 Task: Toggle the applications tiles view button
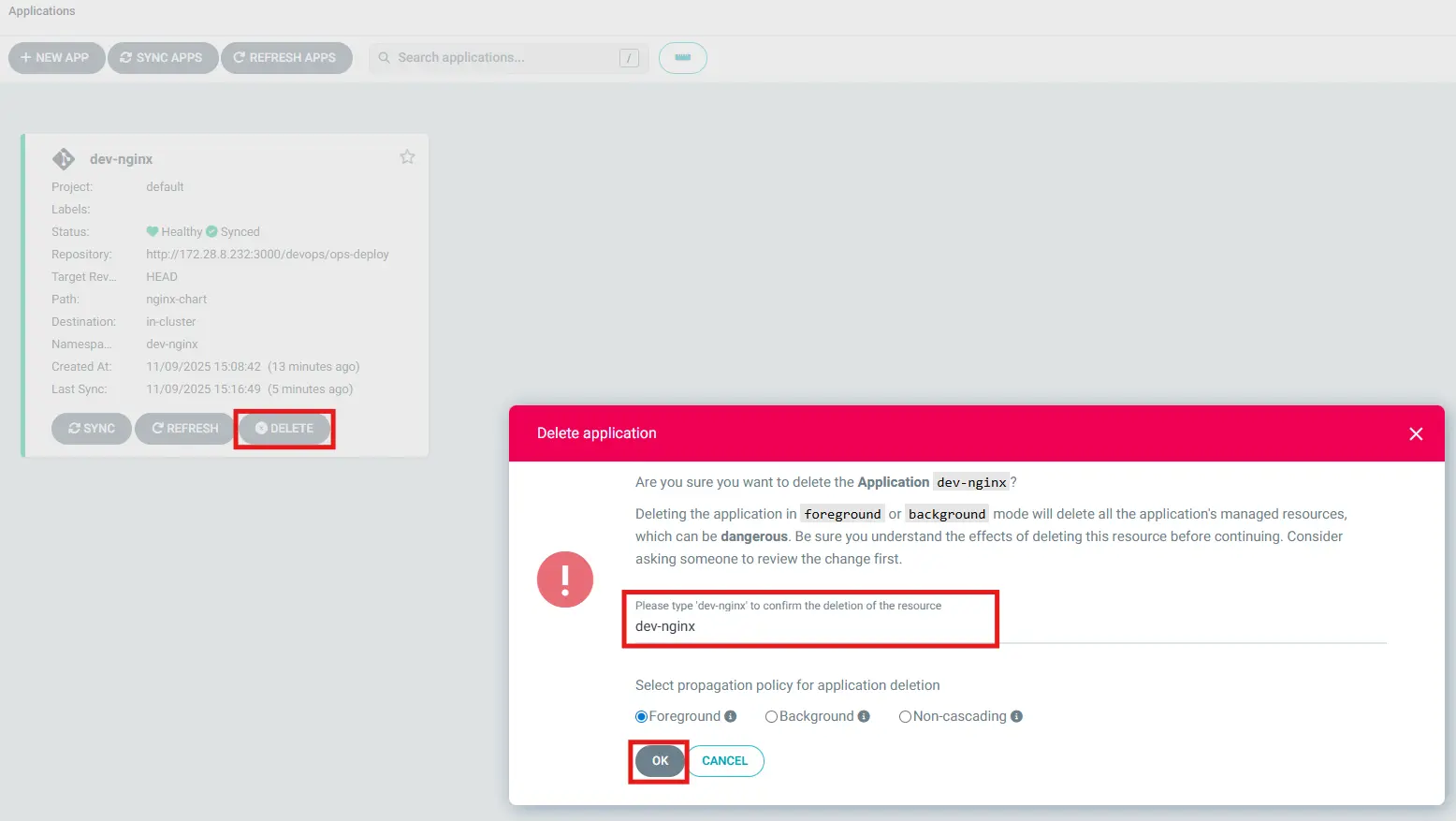pos(682,57)
